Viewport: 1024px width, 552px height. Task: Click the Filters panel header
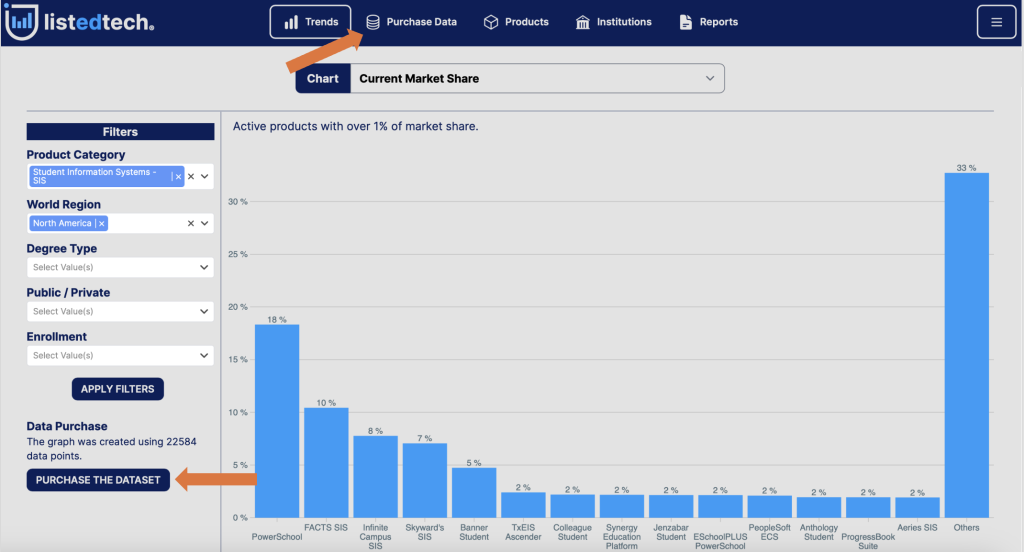pos(120,132)
